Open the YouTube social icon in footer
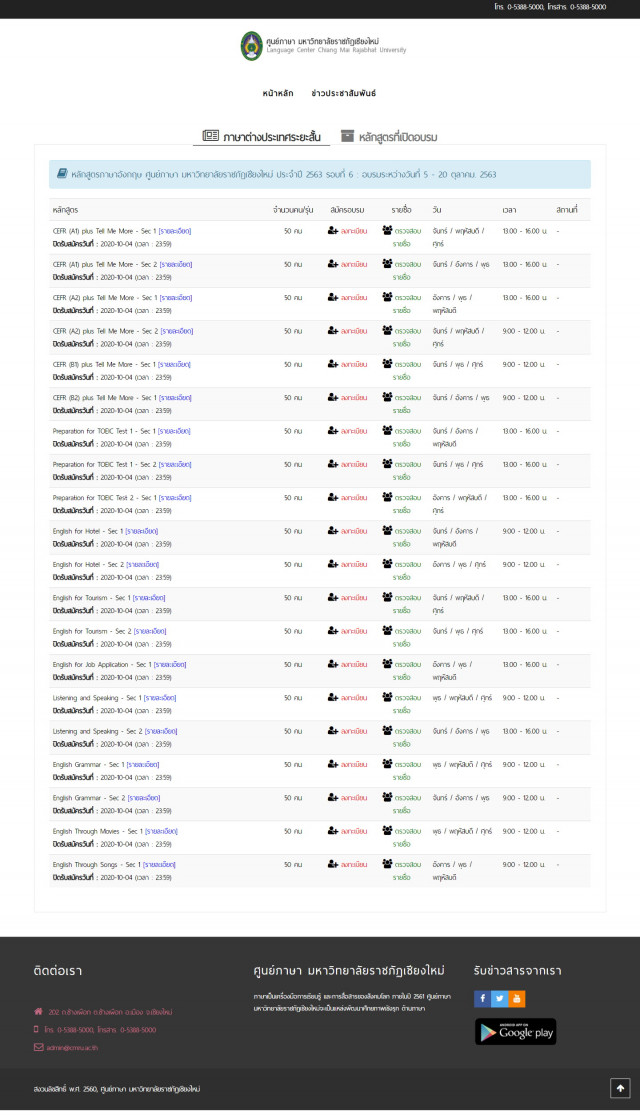The image size is (640, 1115). pos(517,999)
